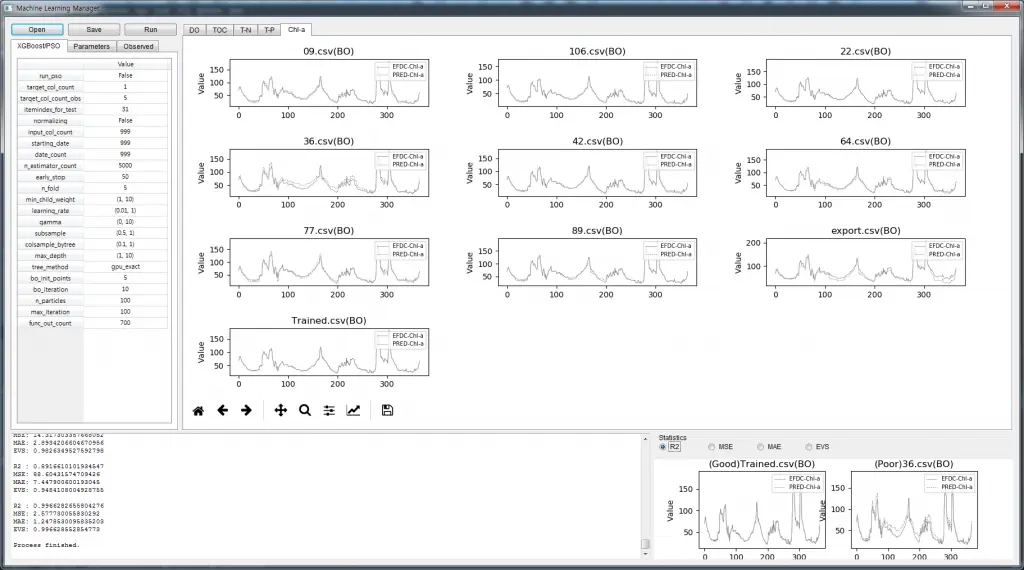Viewport: 1024px width, 570px height.
Task: Click the target_col_count value cell
Action: pyautogui.click(x=125, y=87)
